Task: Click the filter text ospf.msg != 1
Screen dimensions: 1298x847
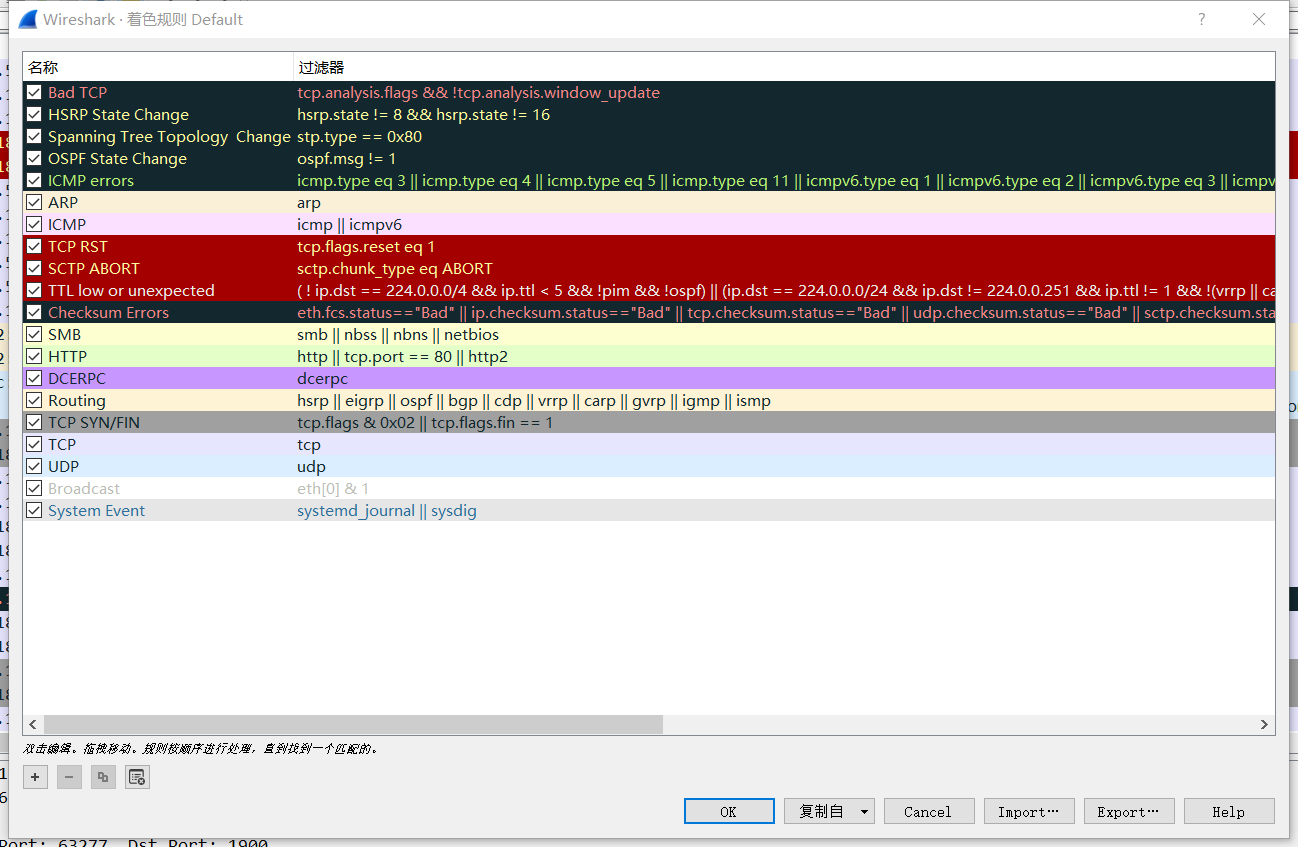Action: [347, 158]
